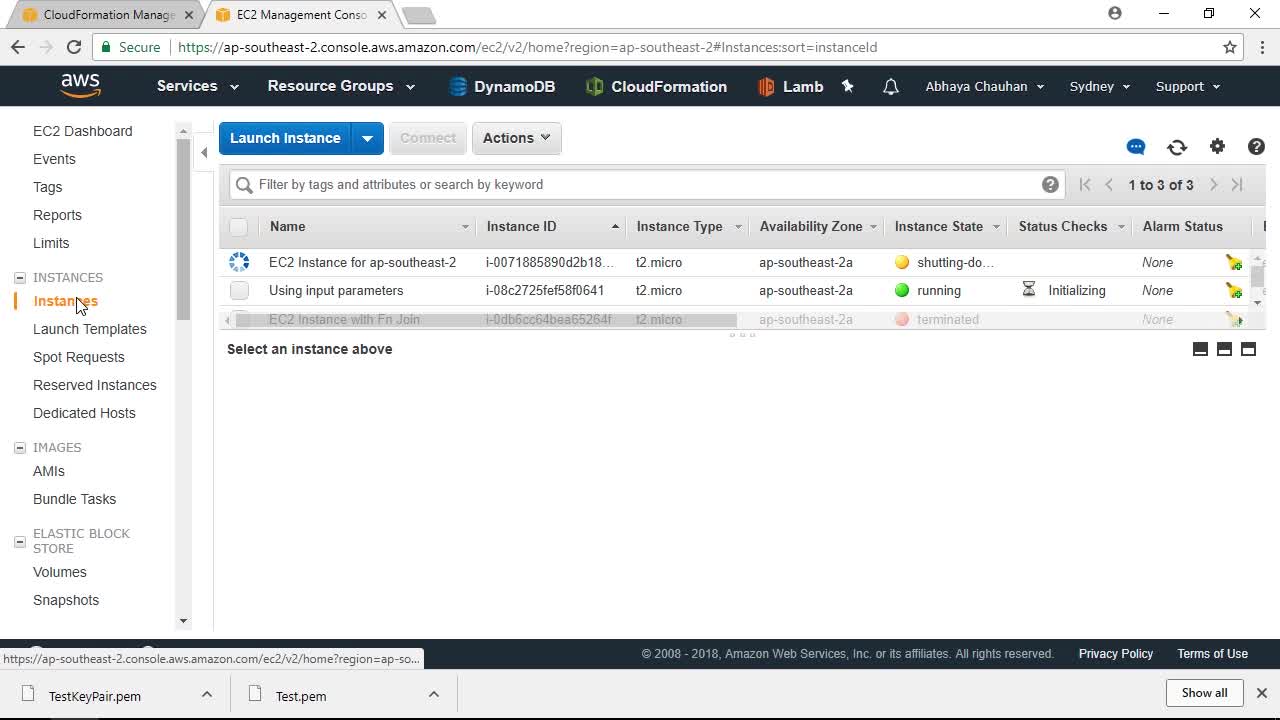The image size is (1280, 720).
Task: Open the Services dropdown menu
Action: pyautogui.click(x=197, y=86)
